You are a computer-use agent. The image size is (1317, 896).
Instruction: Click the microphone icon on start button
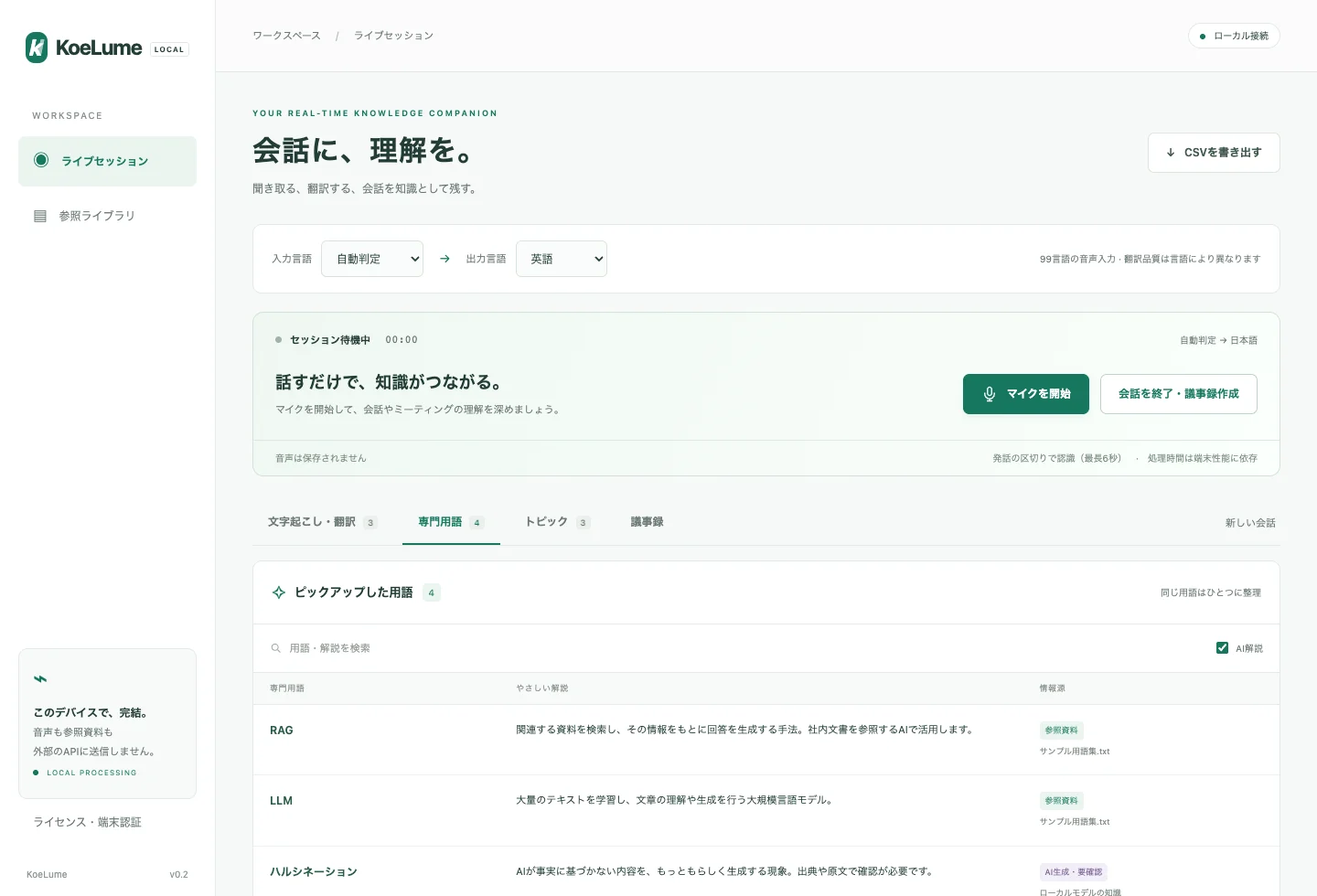[990, 394]
